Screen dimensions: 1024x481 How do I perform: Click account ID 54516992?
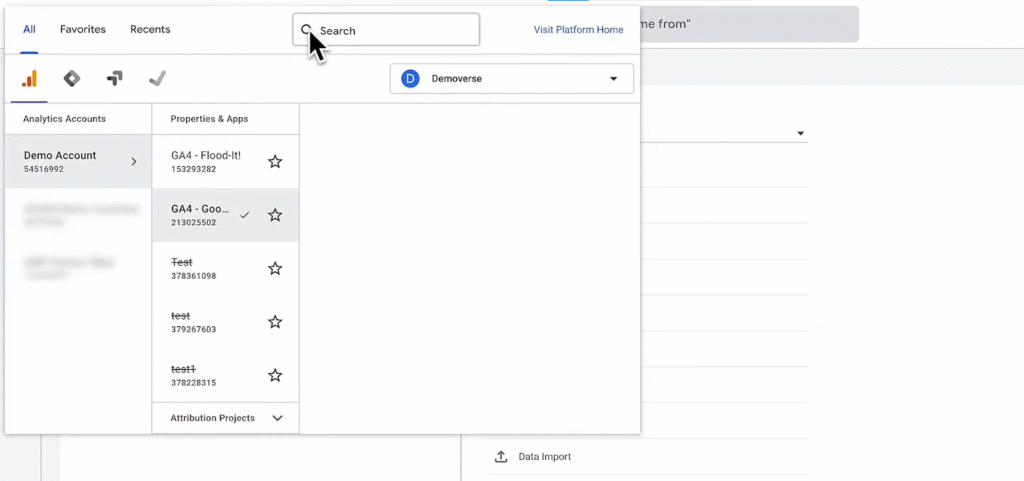[x=44, y=169]
